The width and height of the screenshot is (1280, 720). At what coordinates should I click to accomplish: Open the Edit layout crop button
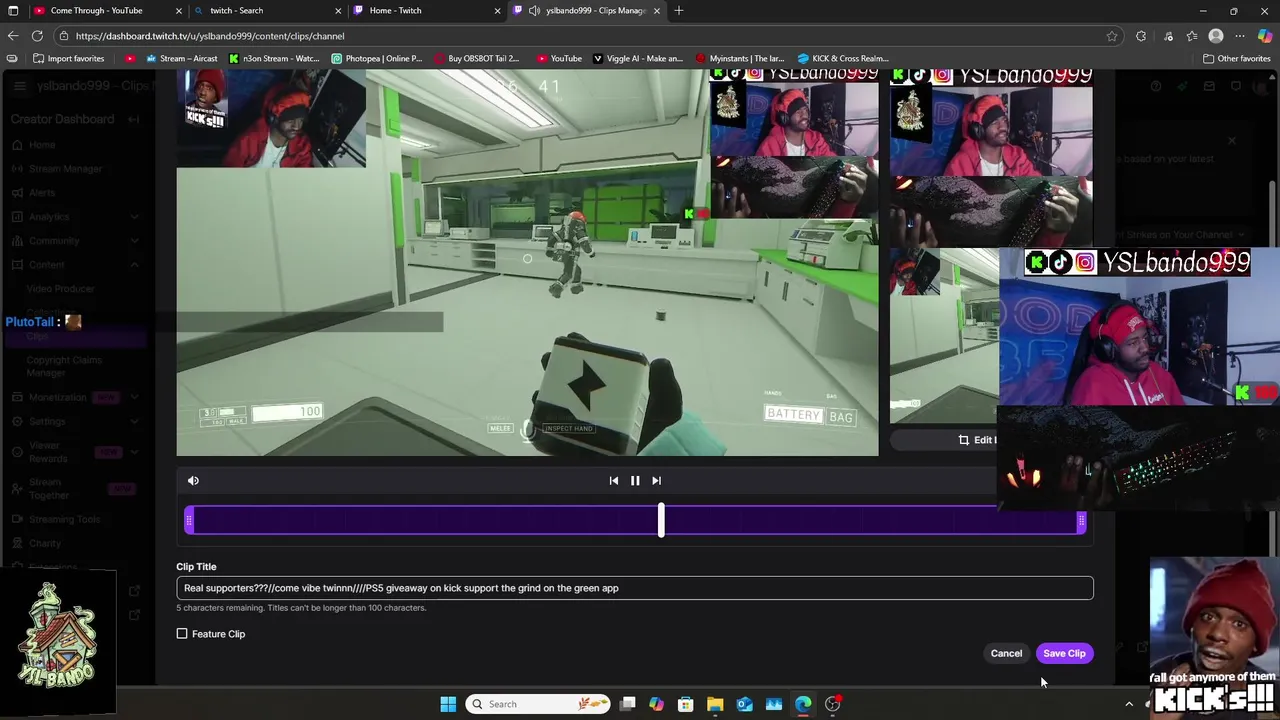point(975,440)
